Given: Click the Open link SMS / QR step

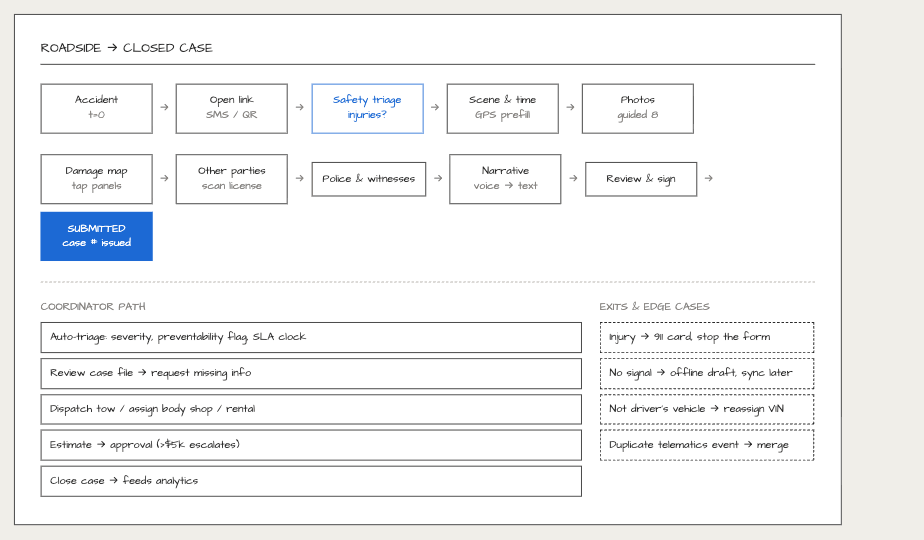Looking at the screenshot, I should [x=232, y=108].
